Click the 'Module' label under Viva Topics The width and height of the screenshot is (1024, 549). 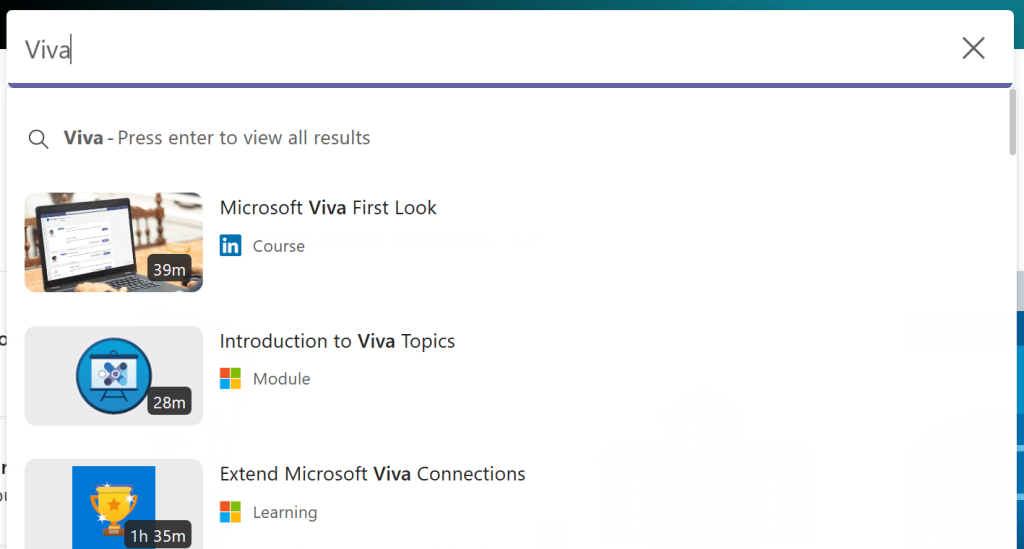click(281, 379)
